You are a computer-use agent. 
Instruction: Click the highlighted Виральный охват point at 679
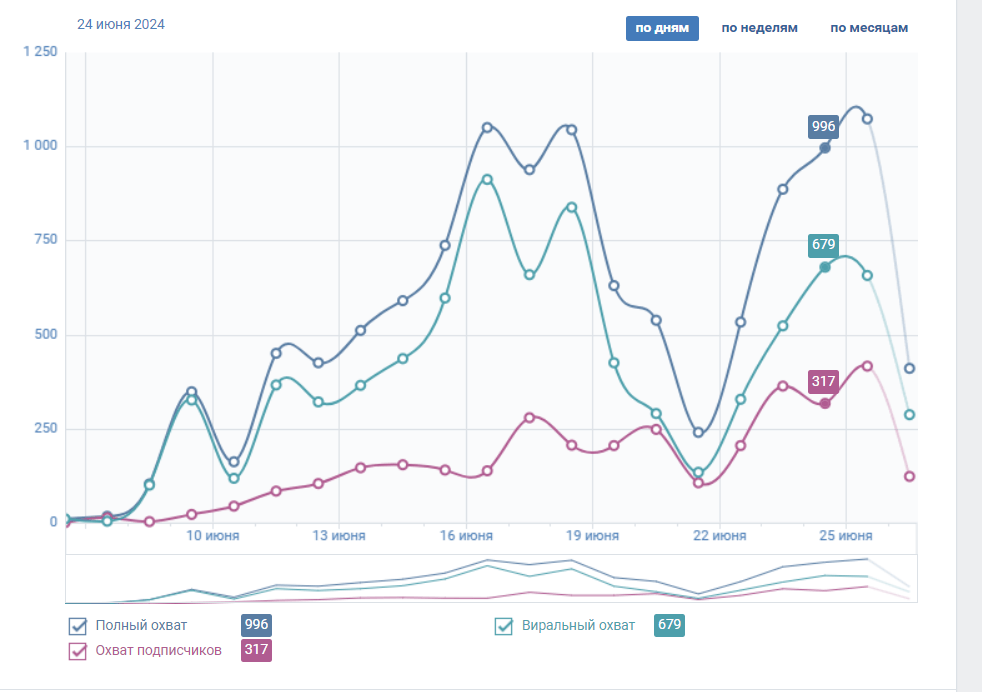click(825, 267)
